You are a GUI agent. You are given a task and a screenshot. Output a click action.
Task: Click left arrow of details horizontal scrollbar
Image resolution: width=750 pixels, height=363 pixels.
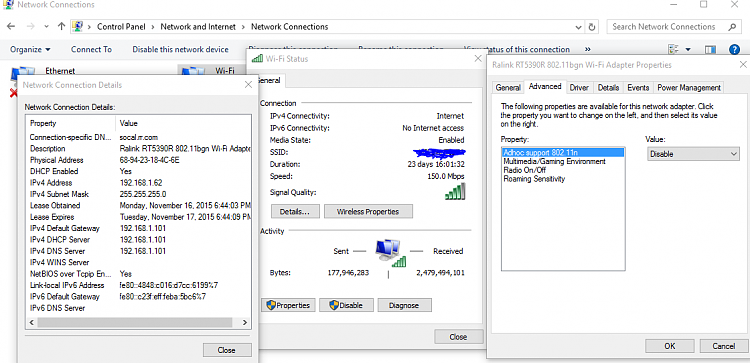pyautogui.click(x=32, y=323)
